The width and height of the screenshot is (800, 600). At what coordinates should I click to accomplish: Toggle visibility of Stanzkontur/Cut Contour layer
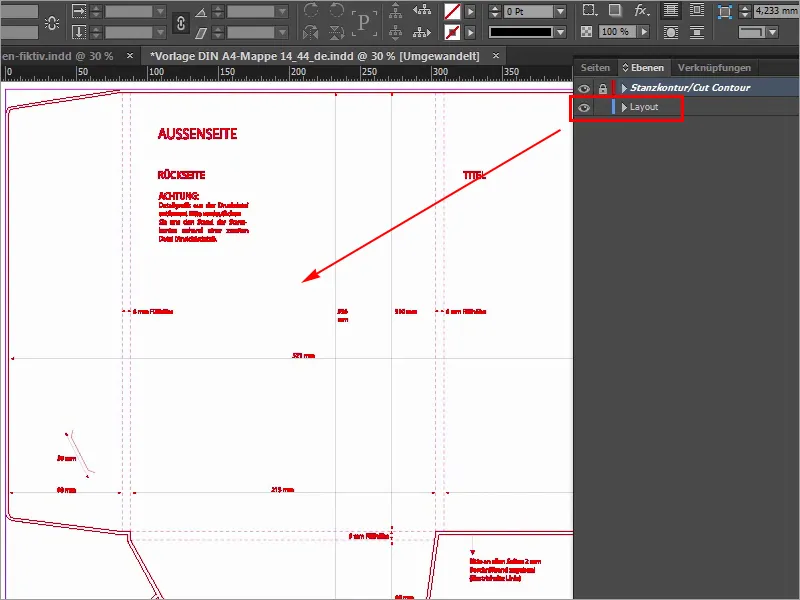click(584, 88)
